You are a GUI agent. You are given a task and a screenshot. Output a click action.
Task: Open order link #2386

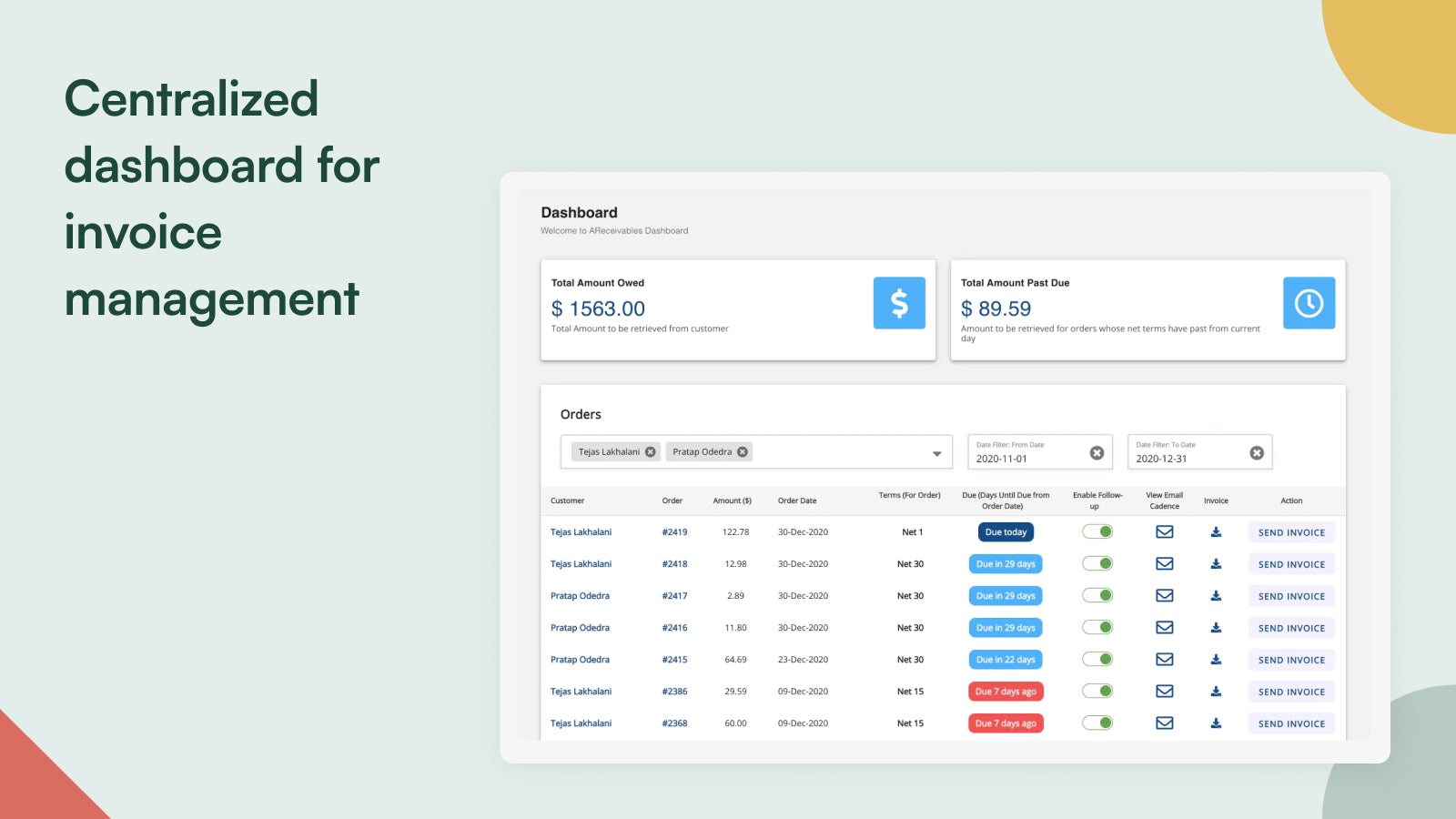674,692
